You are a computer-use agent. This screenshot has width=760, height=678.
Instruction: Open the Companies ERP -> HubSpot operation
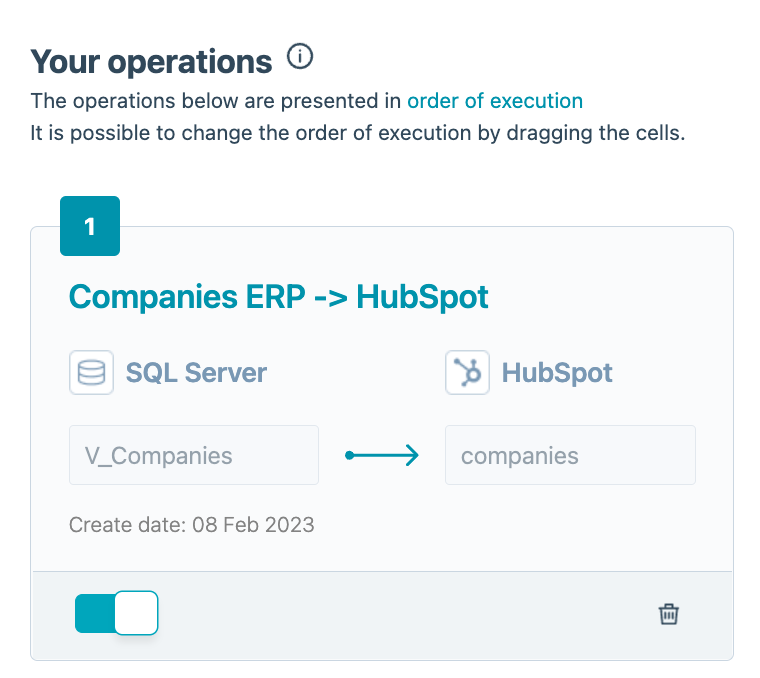coord(278,297)
